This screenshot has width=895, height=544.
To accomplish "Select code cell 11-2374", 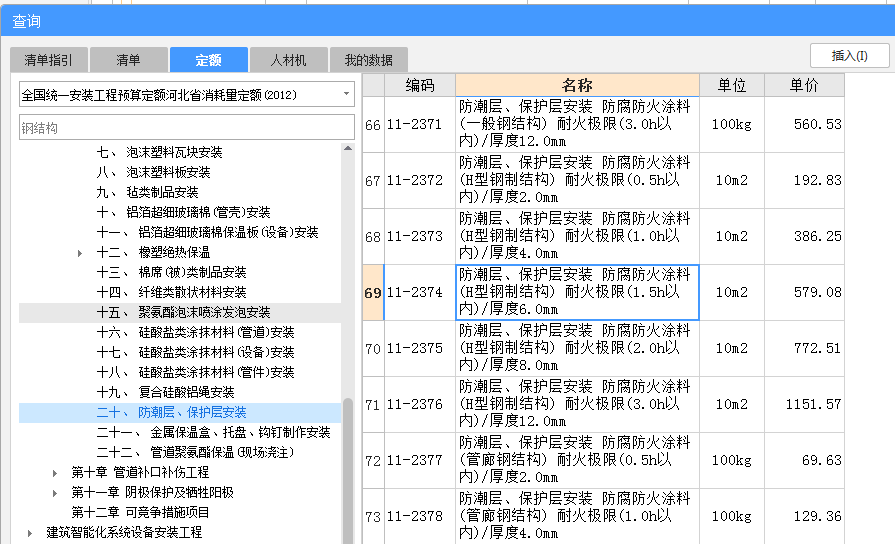I will coord(420,292).
